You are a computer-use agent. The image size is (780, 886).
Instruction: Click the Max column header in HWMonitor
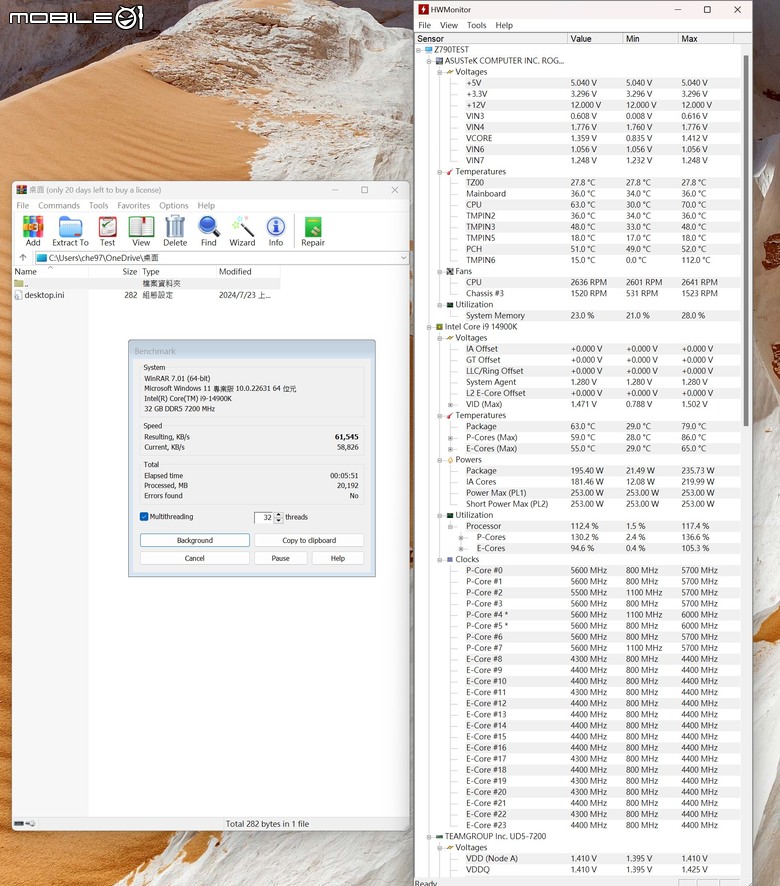(x=705, y=38)
